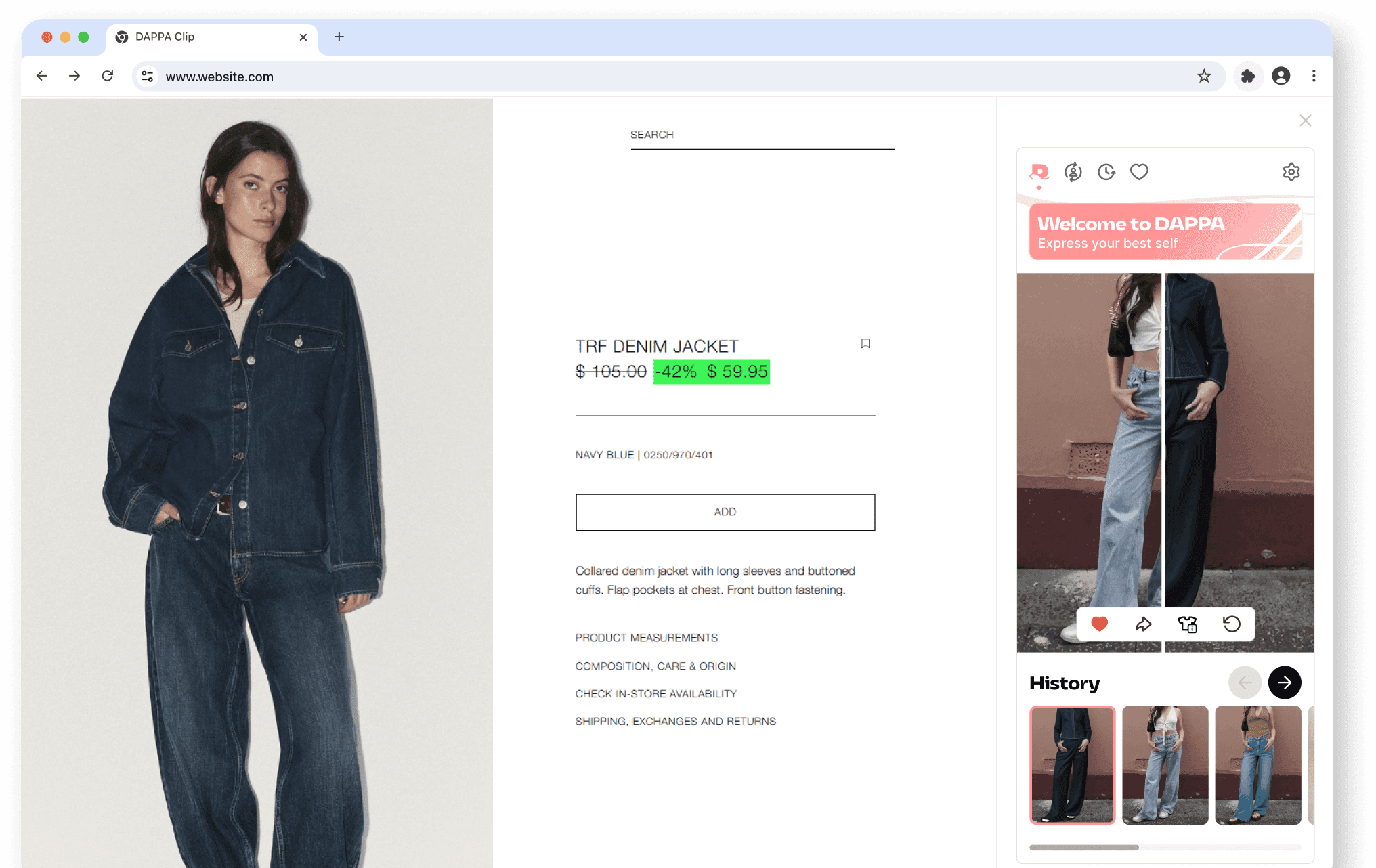This screenshot has width=1376, height=868.
Task: Expand Composition, Care & Origin section
Action: coord(655,666)
